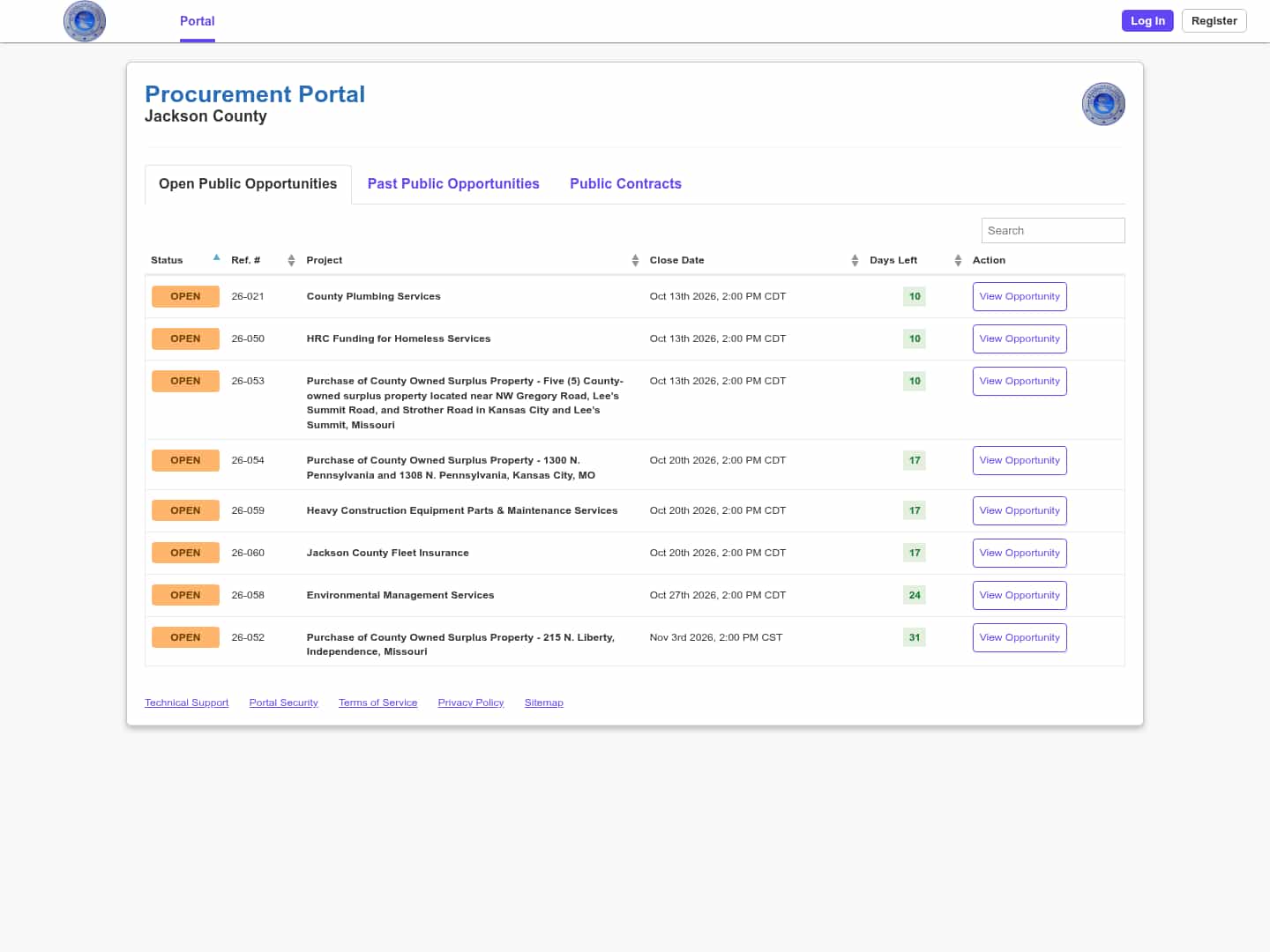
Task: Click Days Left badge showing 31
Action: point(915,638)
